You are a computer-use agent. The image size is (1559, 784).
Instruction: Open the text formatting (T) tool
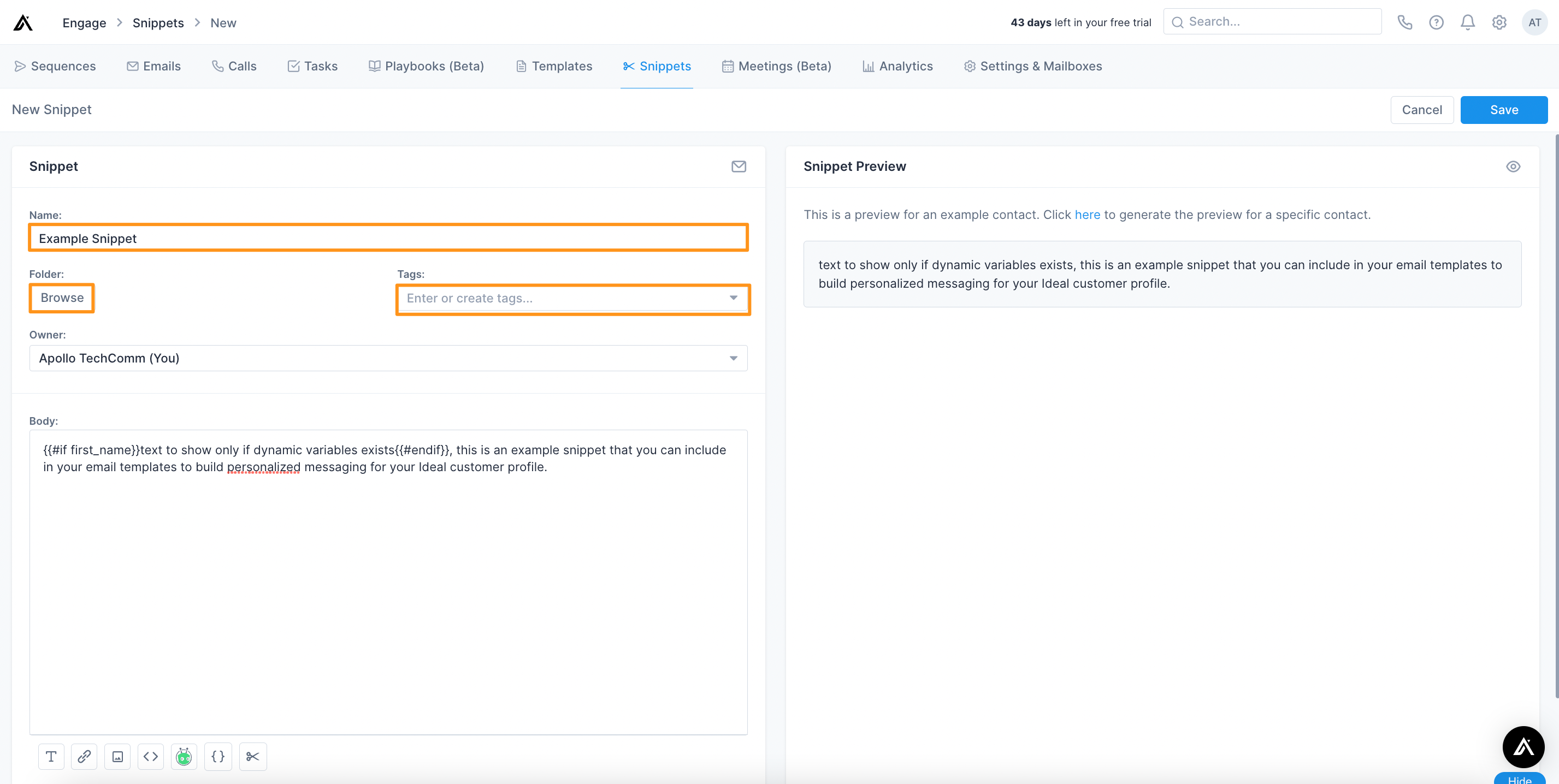(51, 756)
